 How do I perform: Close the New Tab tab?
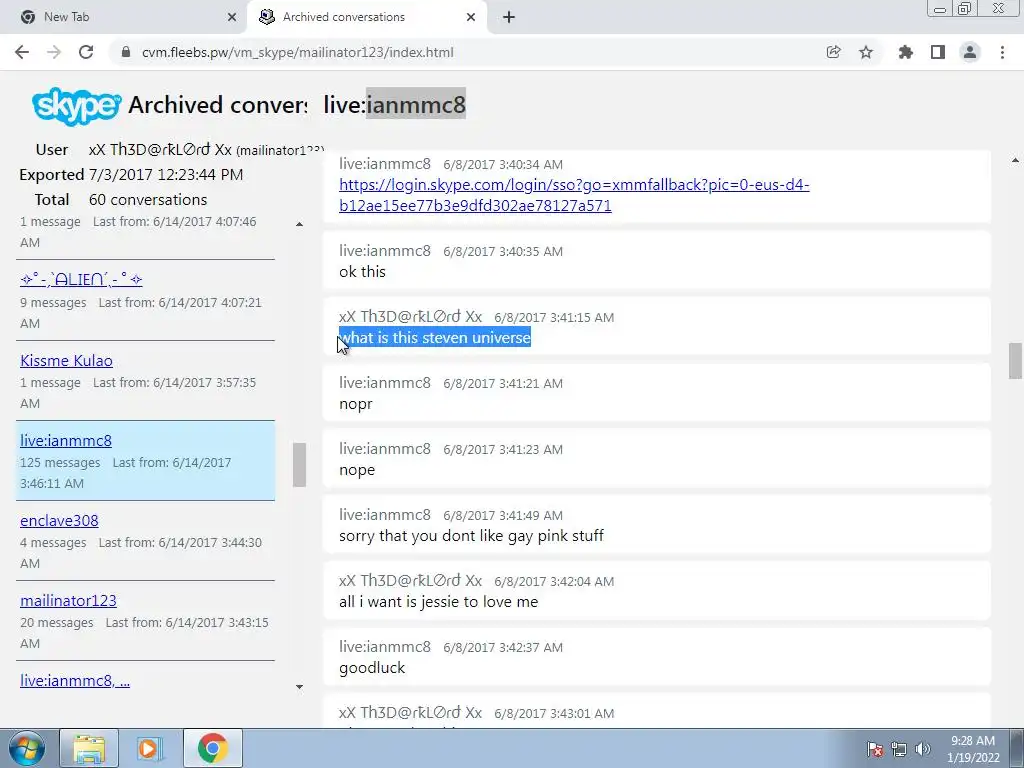232,17
